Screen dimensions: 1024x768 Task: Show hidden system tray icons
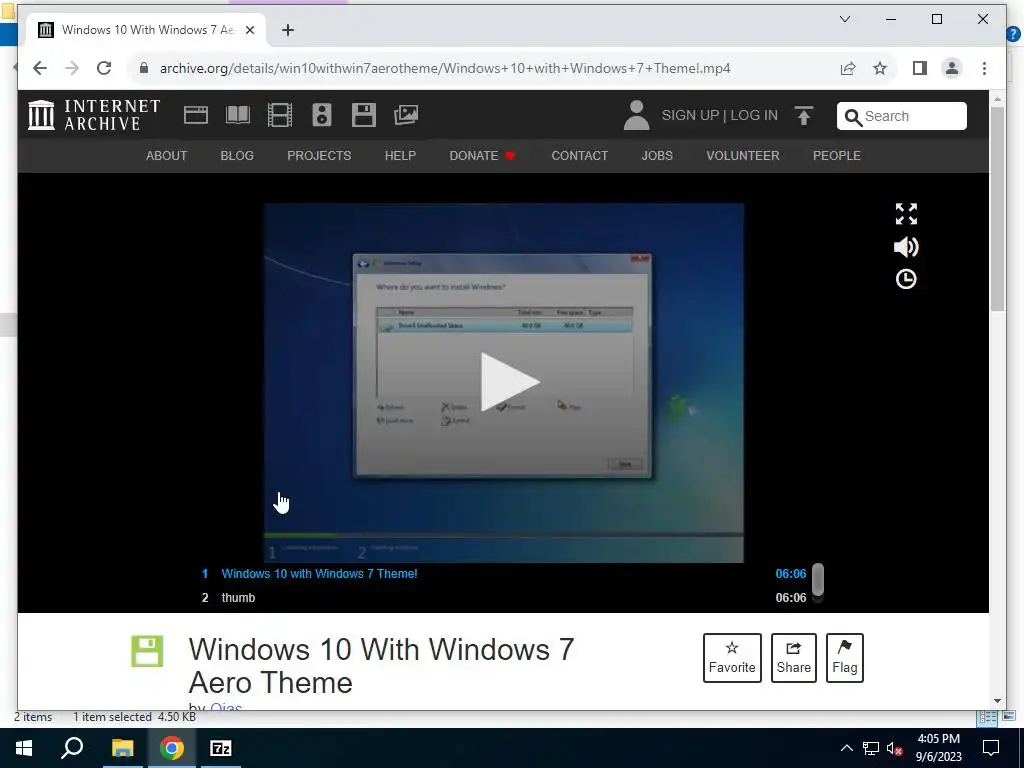(846, 748)
